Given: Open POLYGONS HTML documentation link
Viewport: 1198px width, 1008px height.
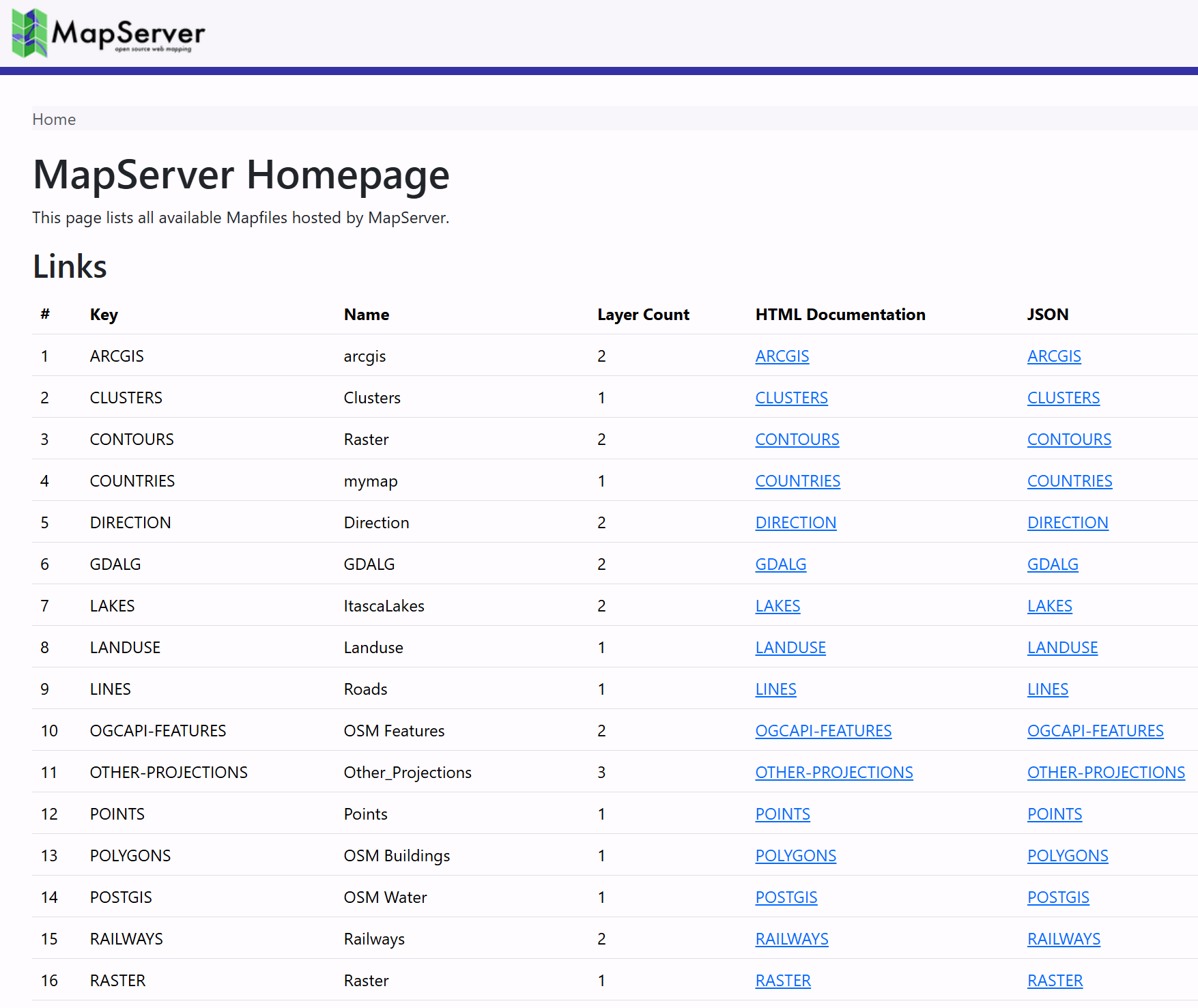Looking at the screenshot, I should [x=796, y=856].
